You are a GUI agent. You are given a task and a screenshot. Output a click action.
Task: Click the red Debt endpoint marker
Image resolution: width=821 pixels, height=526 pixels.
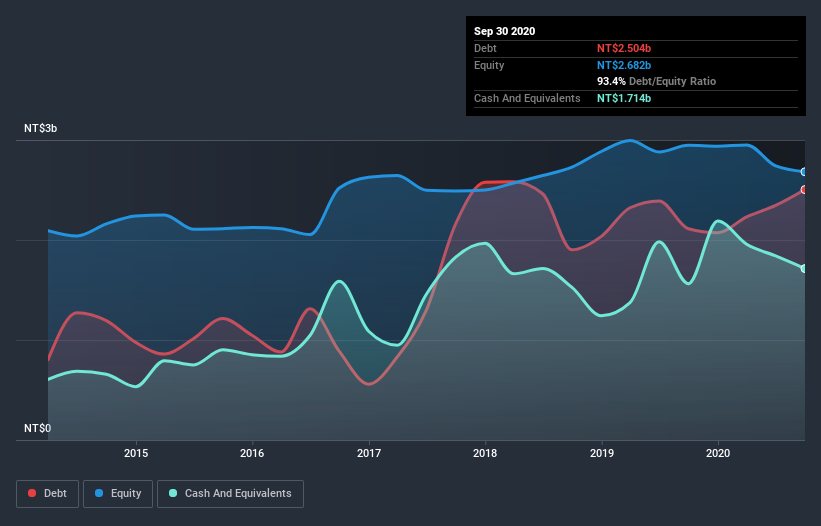(x=804, y=189)
